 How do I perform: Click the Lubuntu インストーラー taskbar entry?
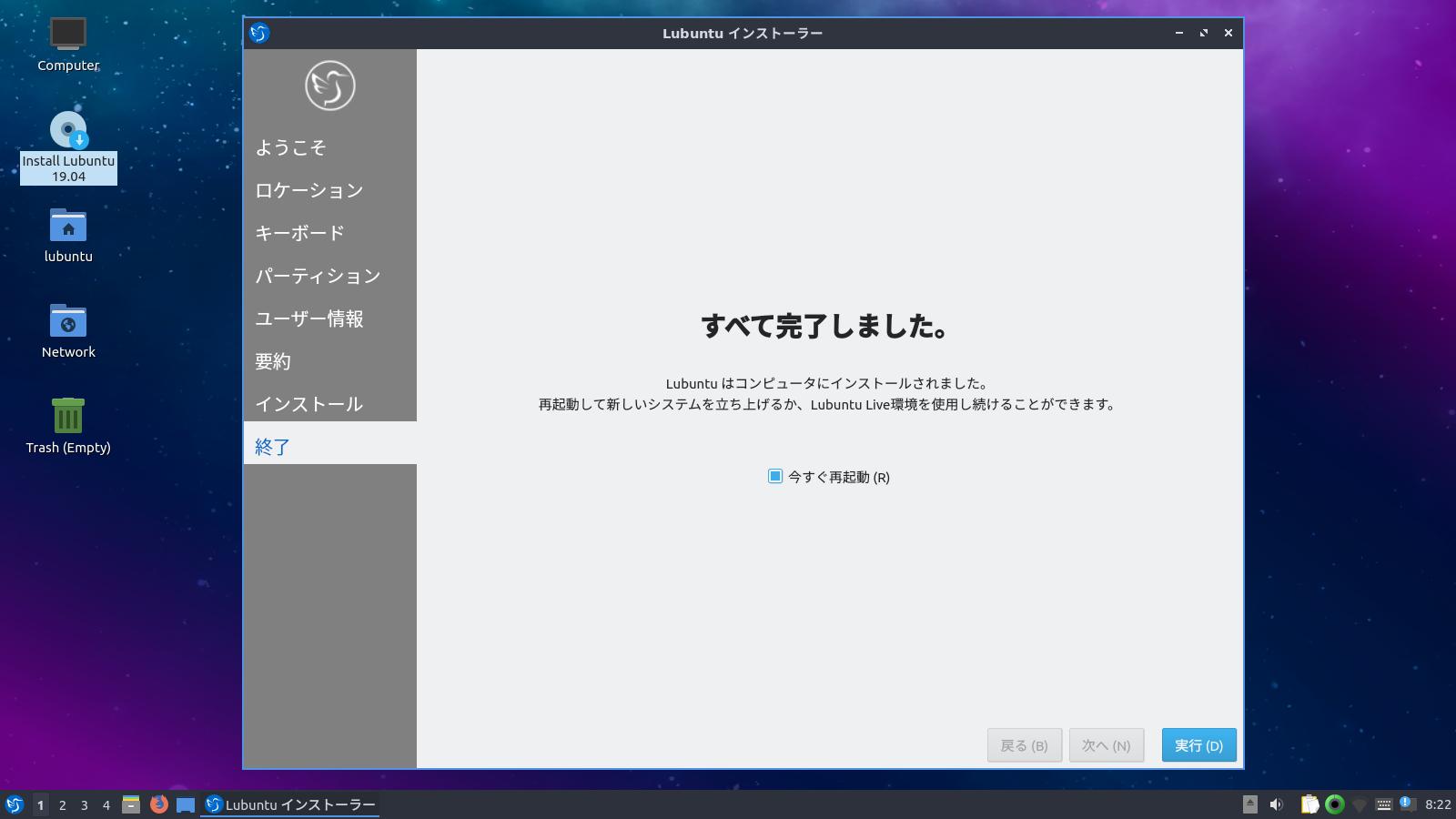pos(290,804)
